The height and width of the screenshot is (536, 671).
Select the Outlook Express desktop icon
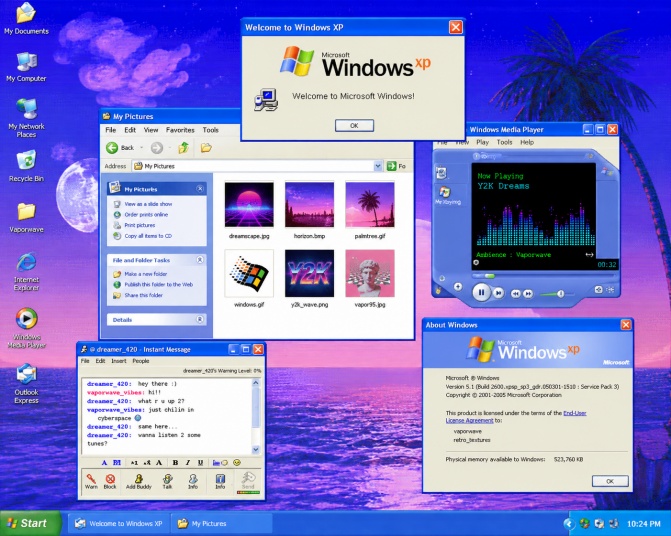(x=26, y=383)
